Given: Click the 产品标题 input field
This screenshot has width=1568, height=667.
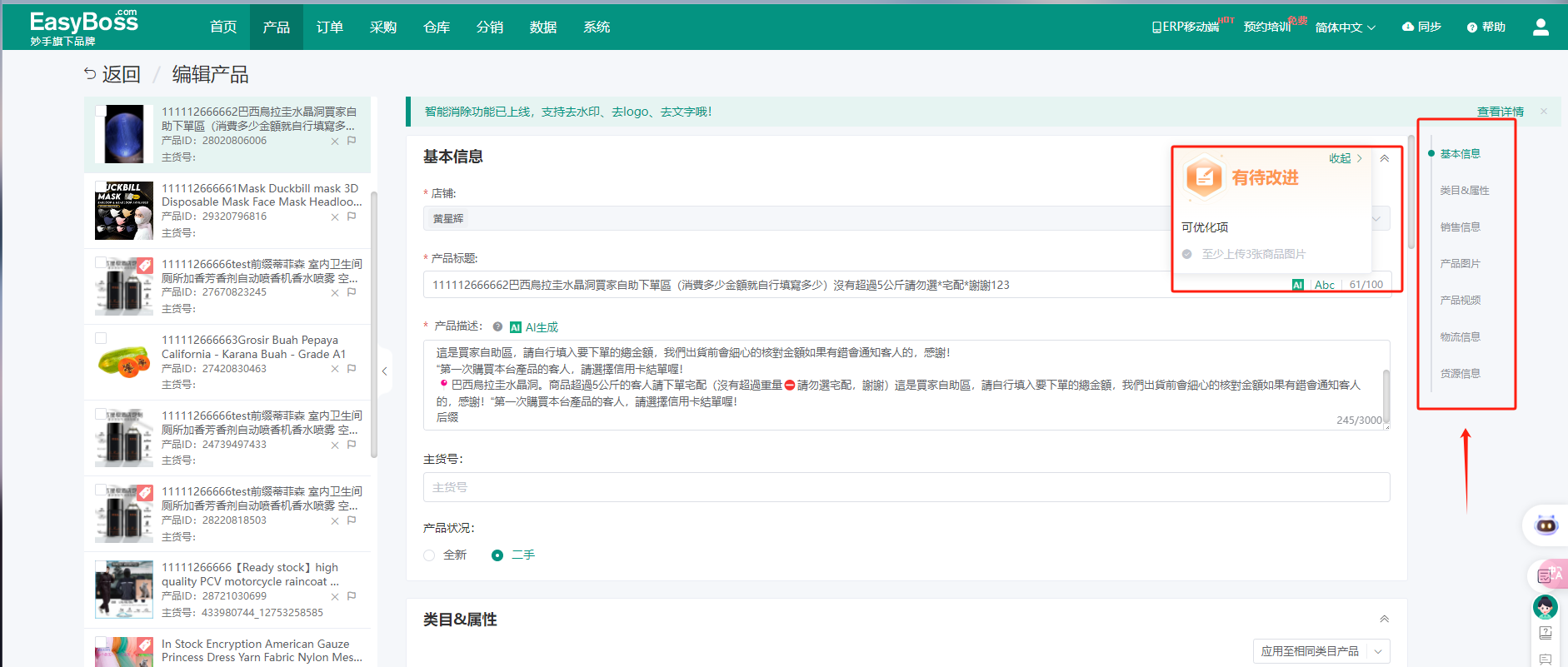Looking at the screenshot, I should (906, 285).
